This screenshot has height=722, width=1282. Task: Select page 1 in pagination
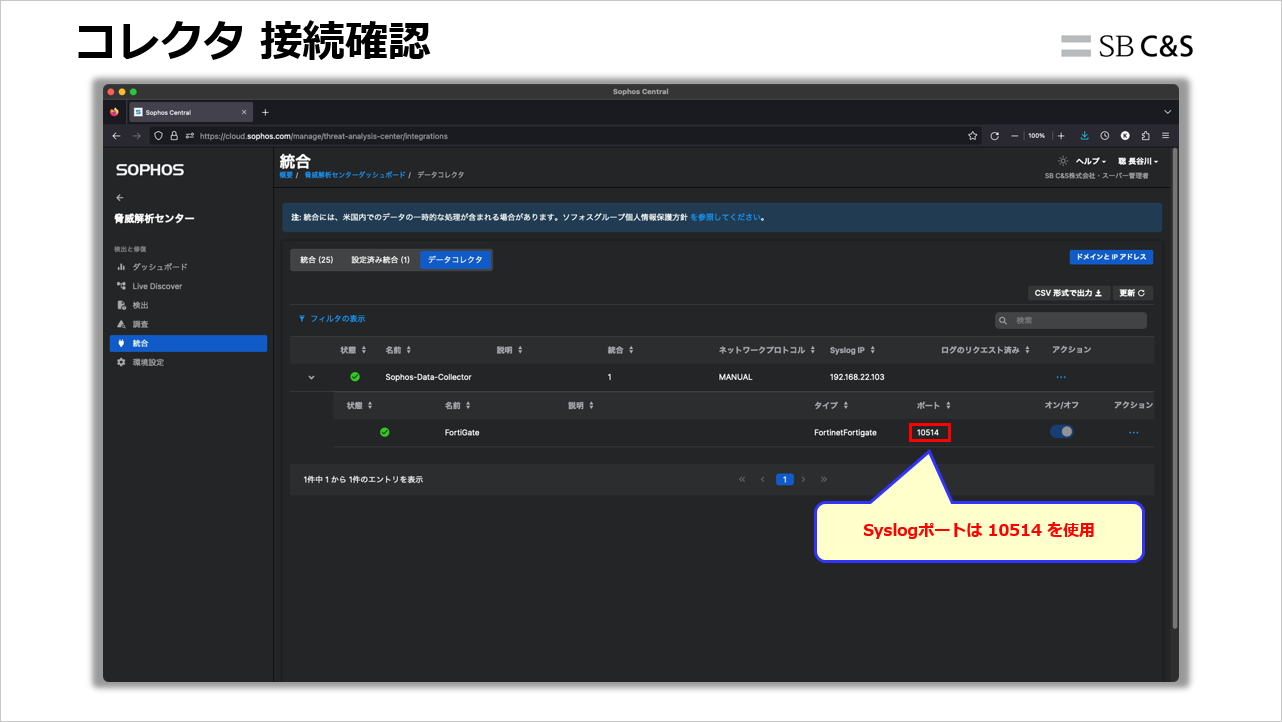tap(785, 479)
